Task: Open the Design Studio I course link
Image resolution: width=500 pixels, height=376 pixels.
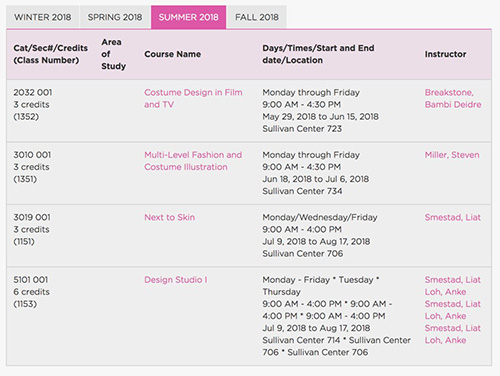Action: tap(176, 280)
